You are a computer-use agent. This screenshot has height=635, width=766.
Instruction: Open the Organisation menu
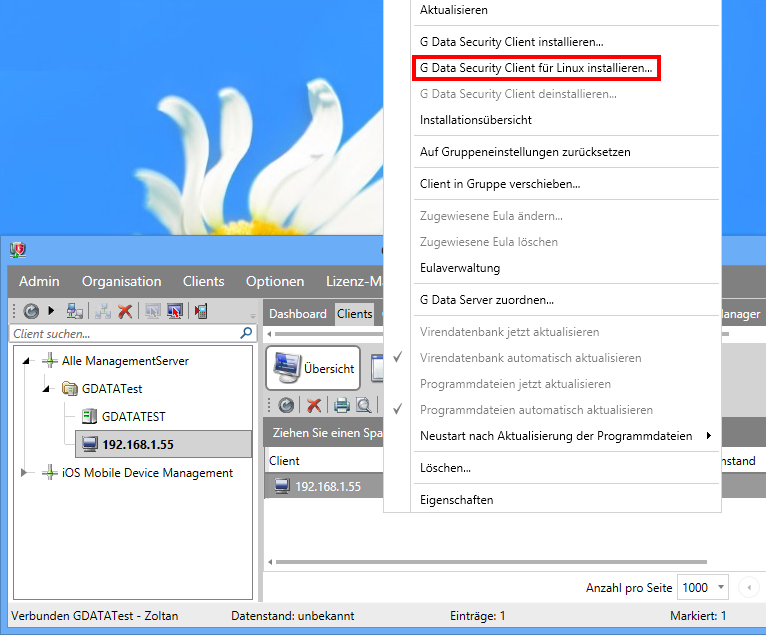122,281
